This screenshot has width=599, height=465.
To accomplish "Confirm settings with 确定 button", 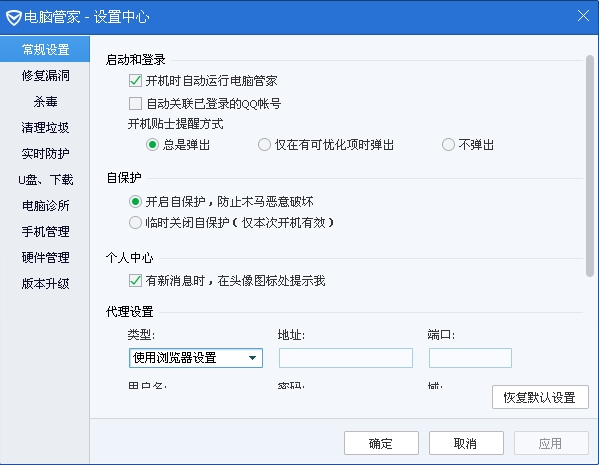I will [381, 443].
